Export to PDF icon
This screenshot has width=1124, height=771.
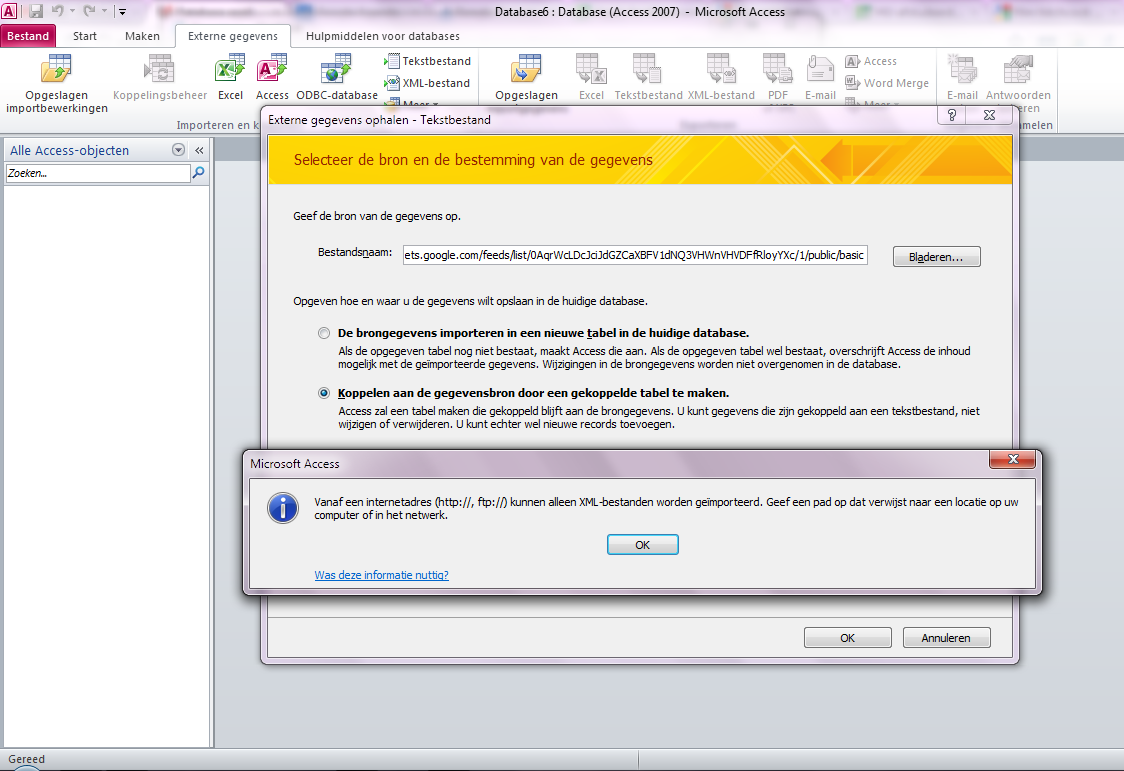point(778,77)
